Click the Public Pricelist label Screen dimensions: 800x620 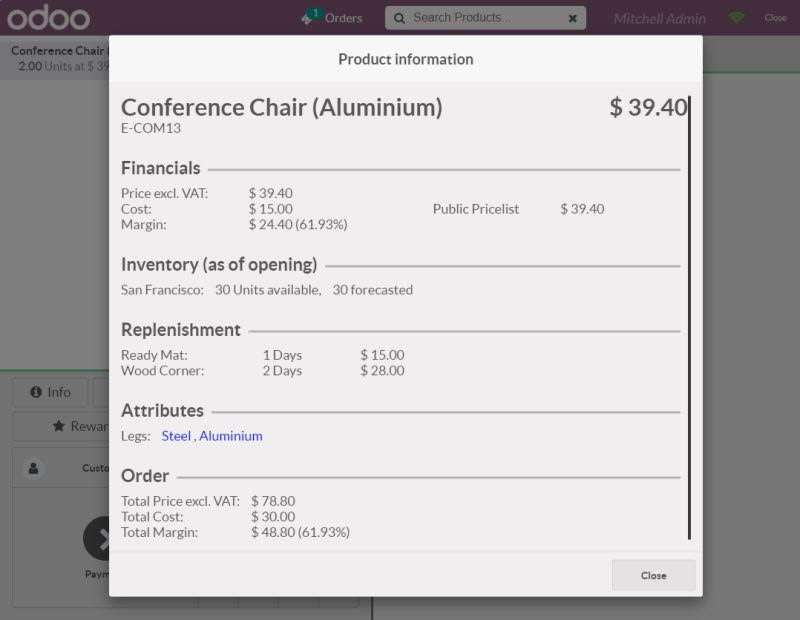[x=475, y=209]
